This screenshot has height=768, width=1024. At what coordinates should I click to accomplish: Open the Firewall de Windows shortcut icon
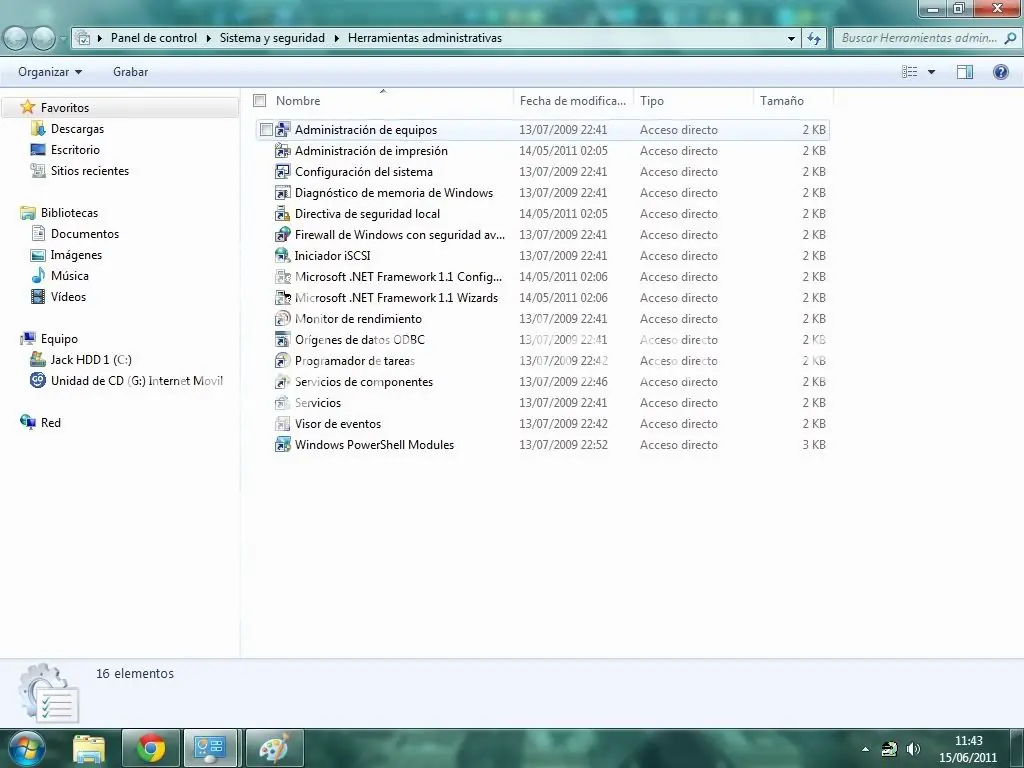click(x=283, y=235)
